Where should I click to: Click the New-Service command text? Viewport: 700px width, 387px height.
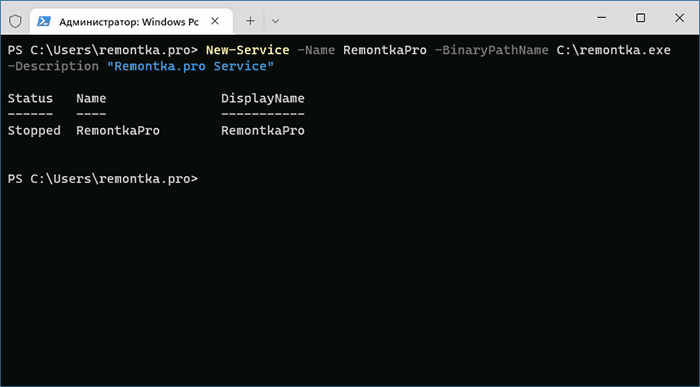247,50
